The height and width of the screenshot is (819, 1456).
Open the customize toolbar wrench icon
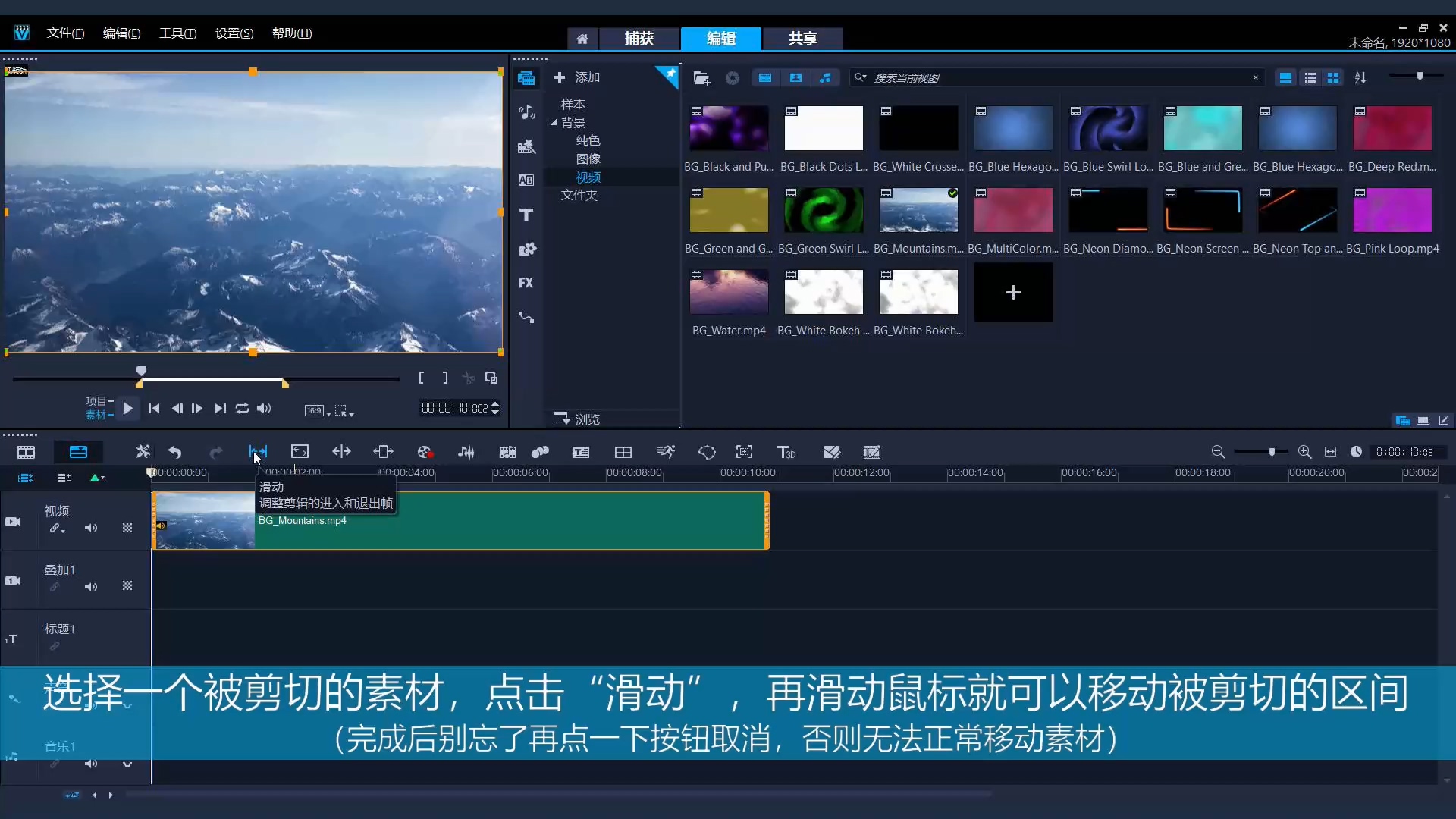click(x=143, y=452)
